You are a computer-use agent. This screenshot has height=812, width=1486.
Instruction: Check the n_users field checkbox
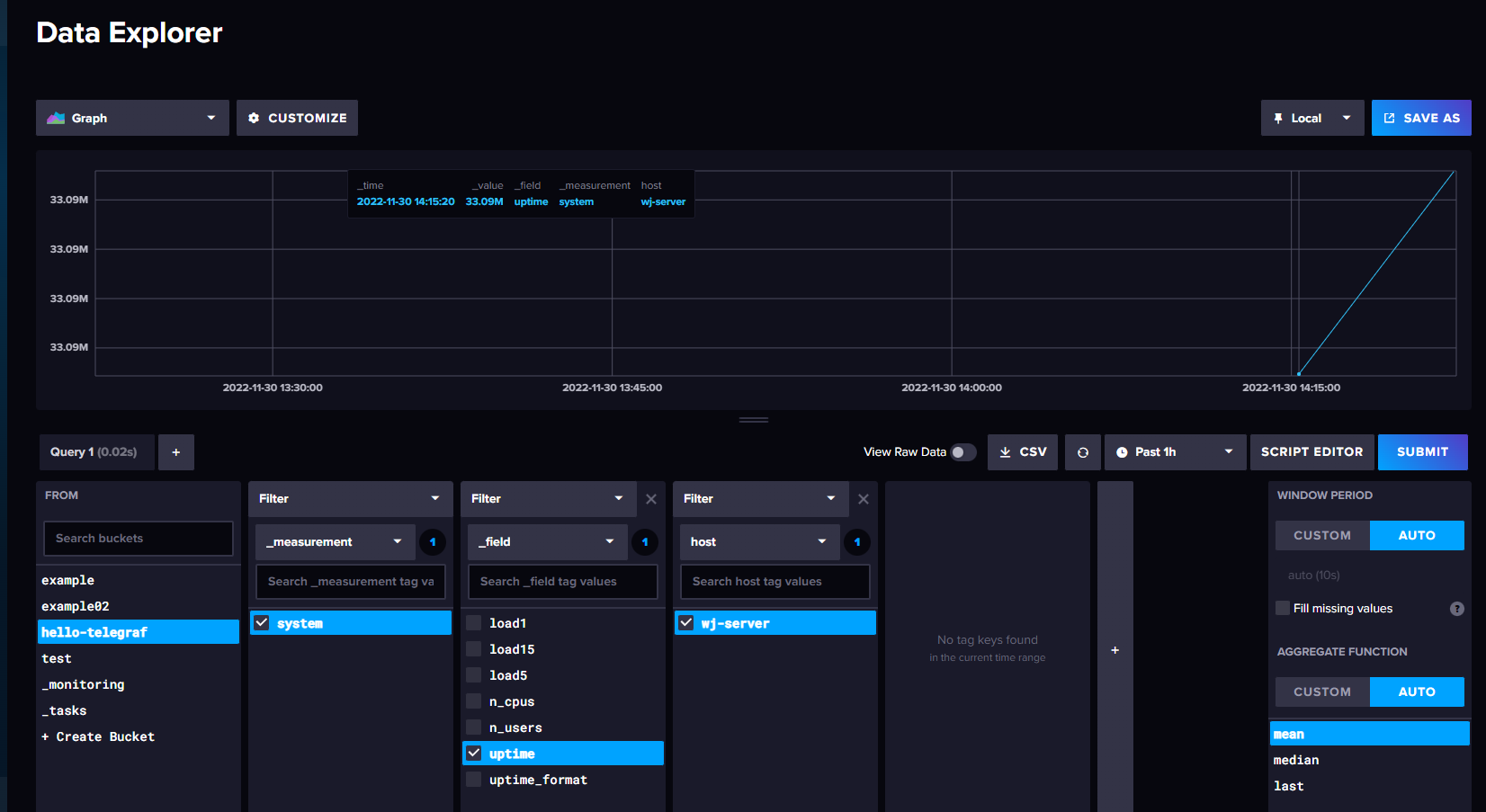(474, 727)
